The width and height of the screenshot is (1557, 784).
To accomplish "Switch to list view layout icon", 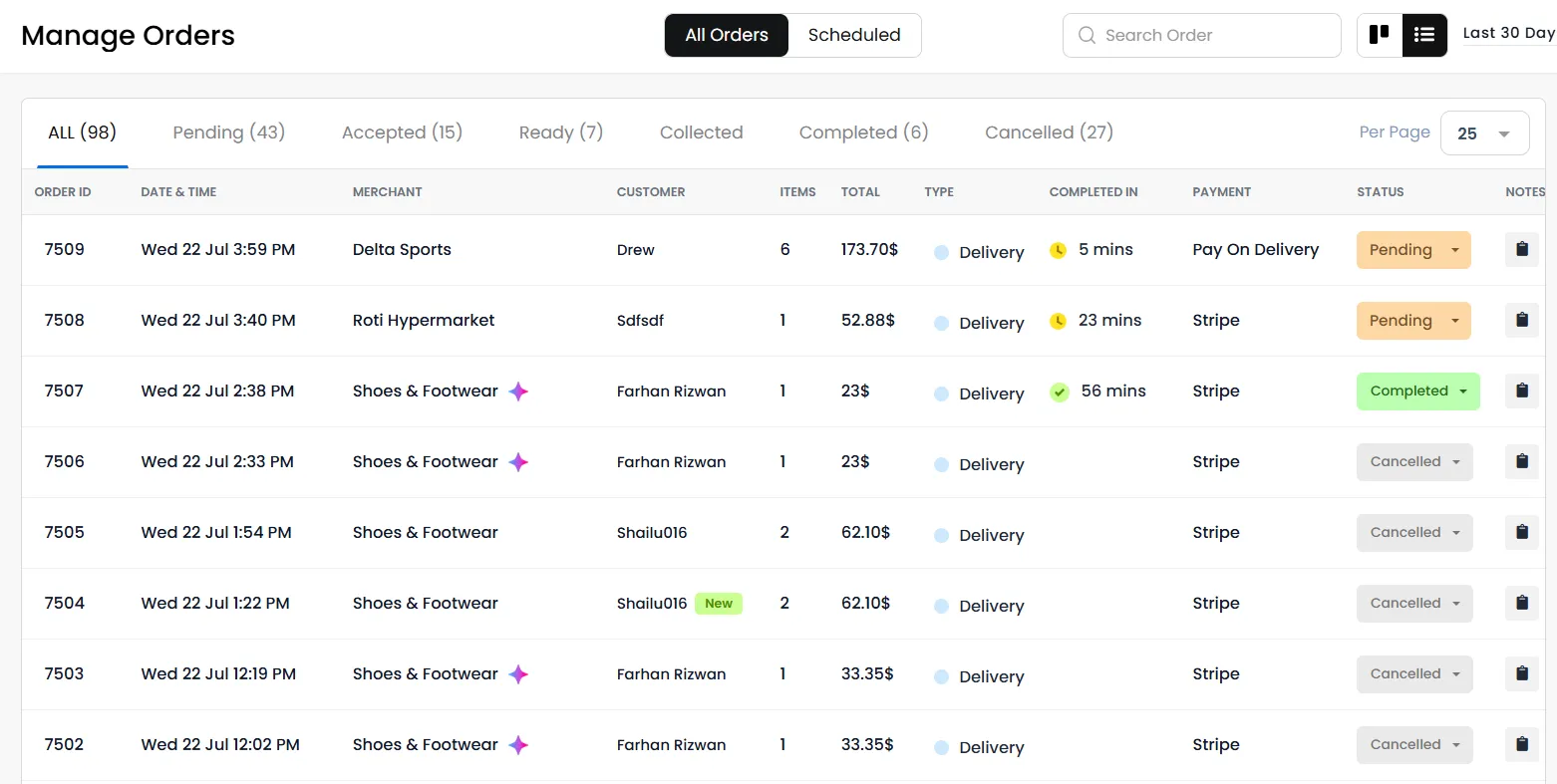I will pyautogui.click(x=1424, y=35).
